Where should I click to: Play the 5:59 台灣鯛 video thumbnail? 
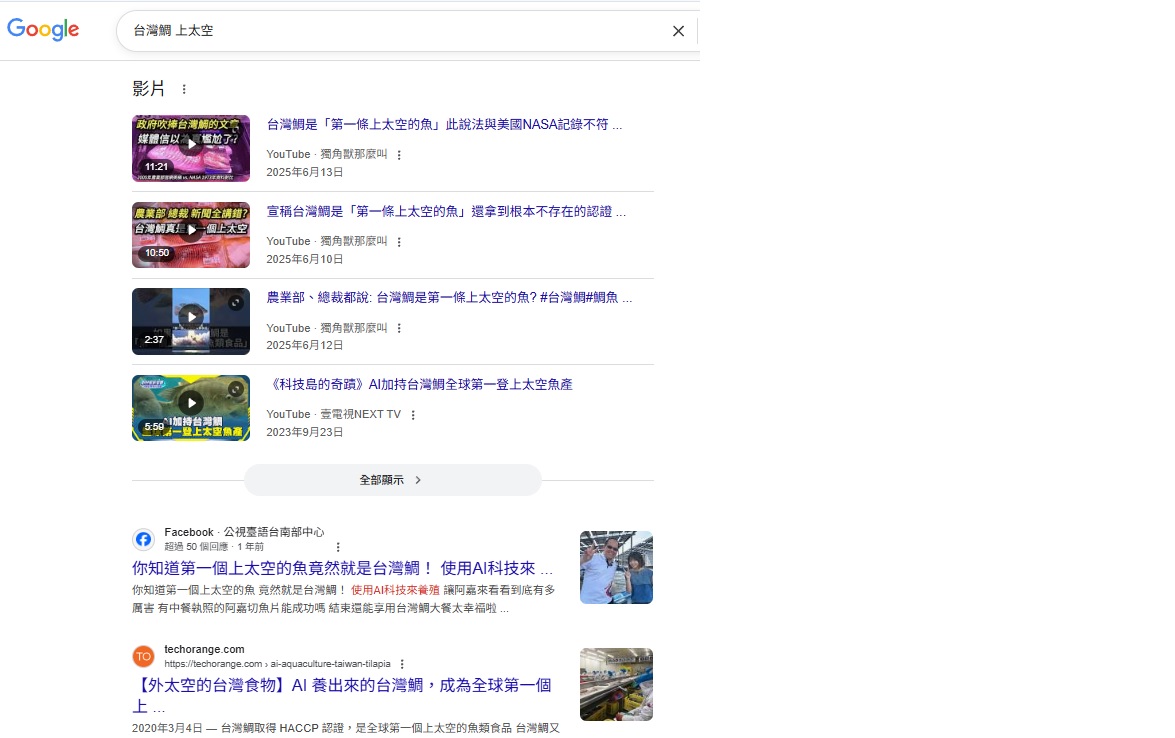191,408
